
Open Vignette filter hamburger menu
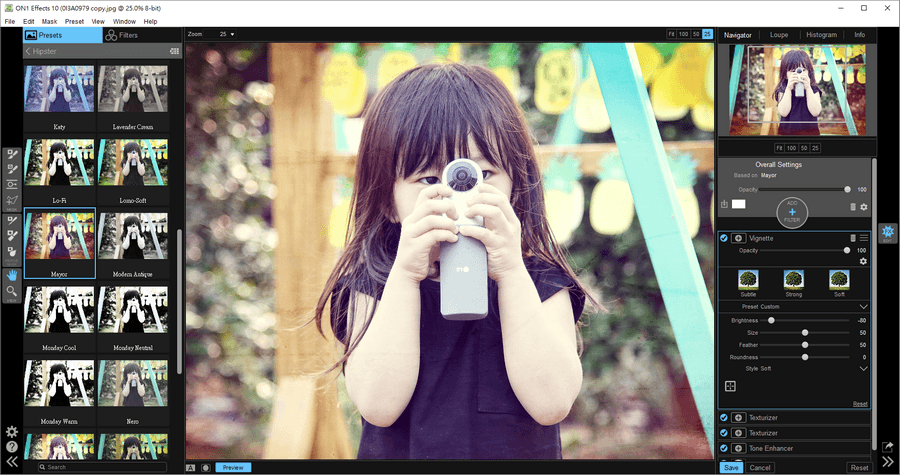coord(864,238)
